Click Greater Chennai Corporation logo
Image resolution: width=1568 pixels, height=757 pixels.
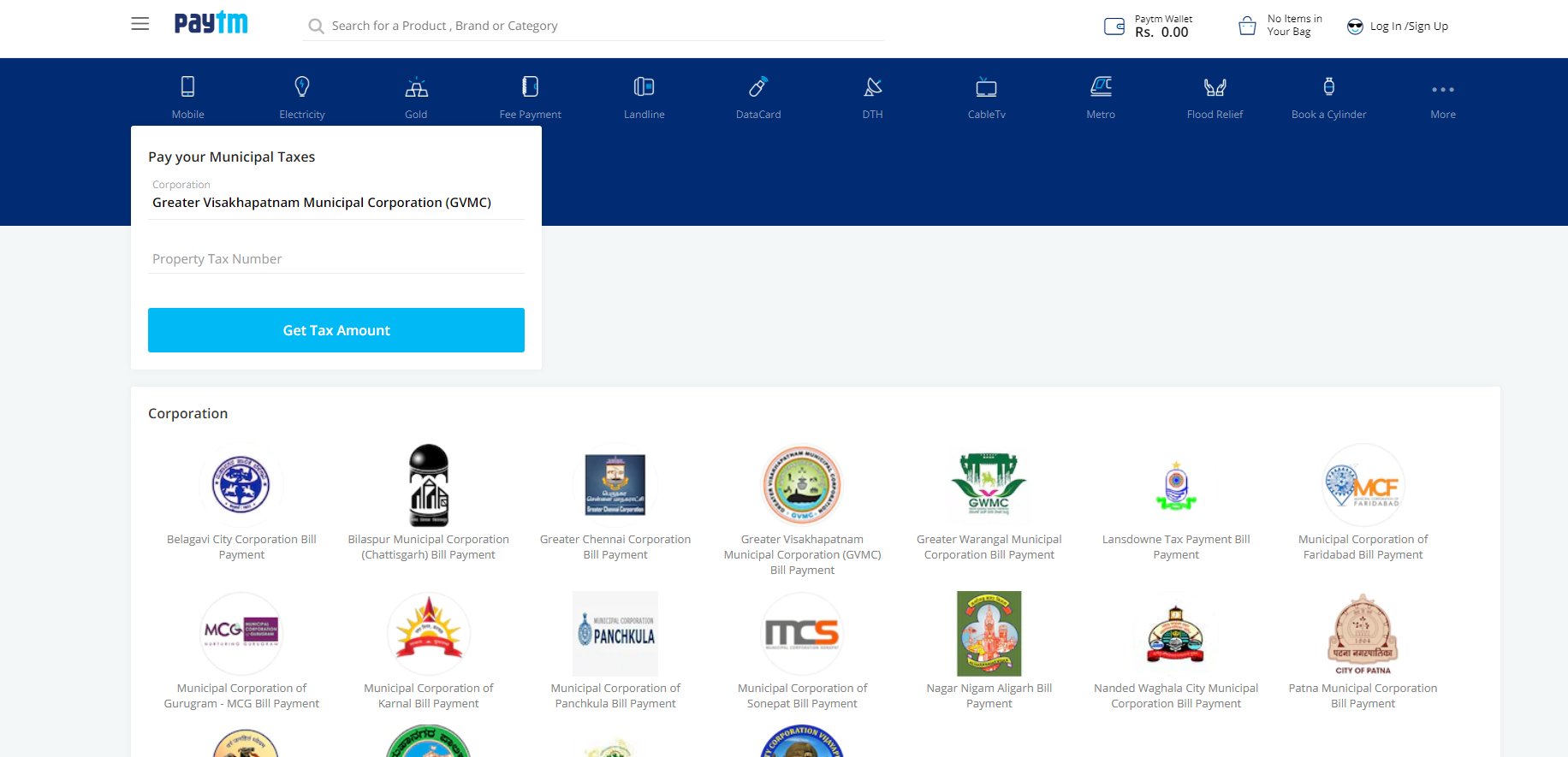tap(615, 484)
